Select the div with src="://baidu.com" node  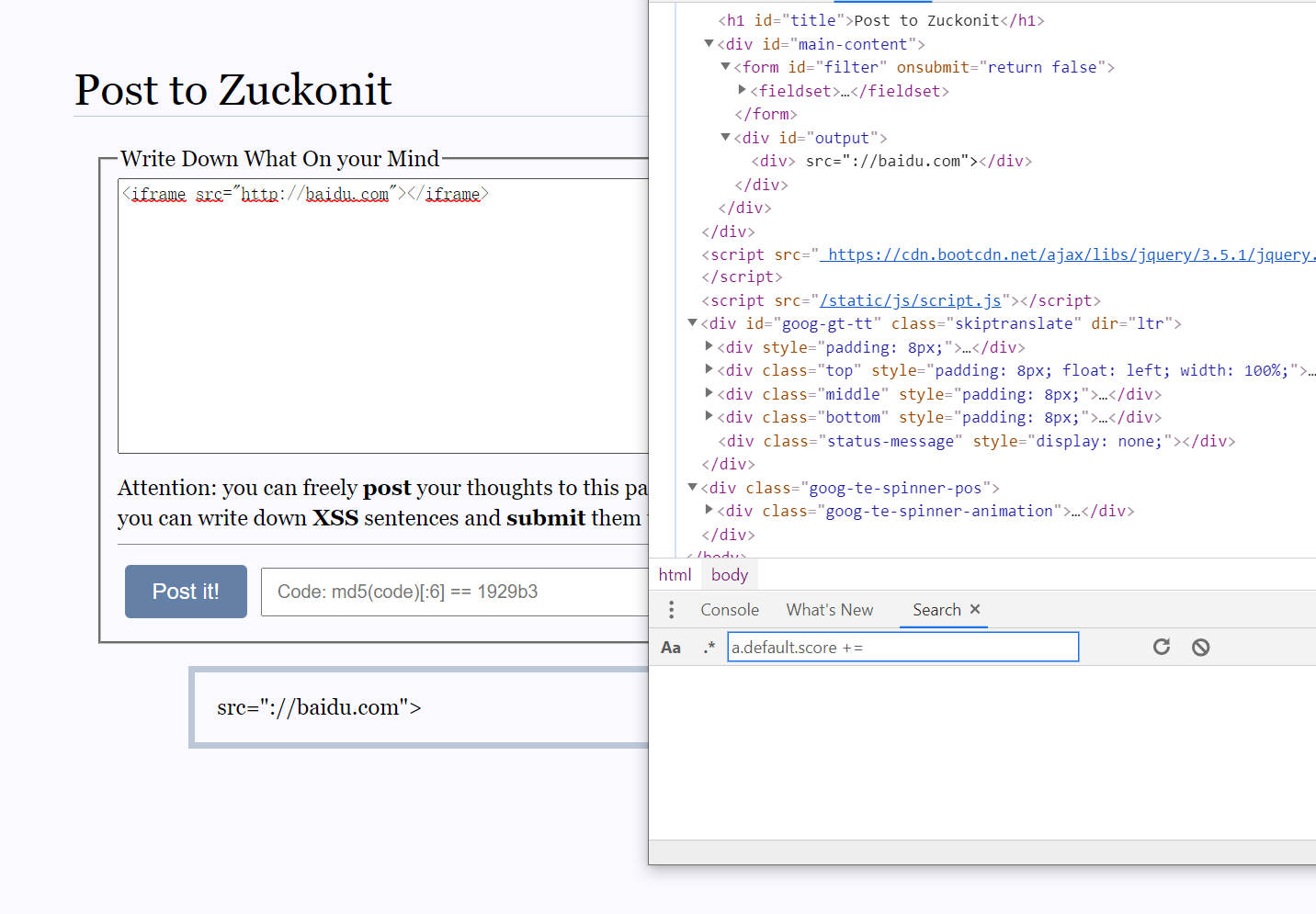pos(891,161)
